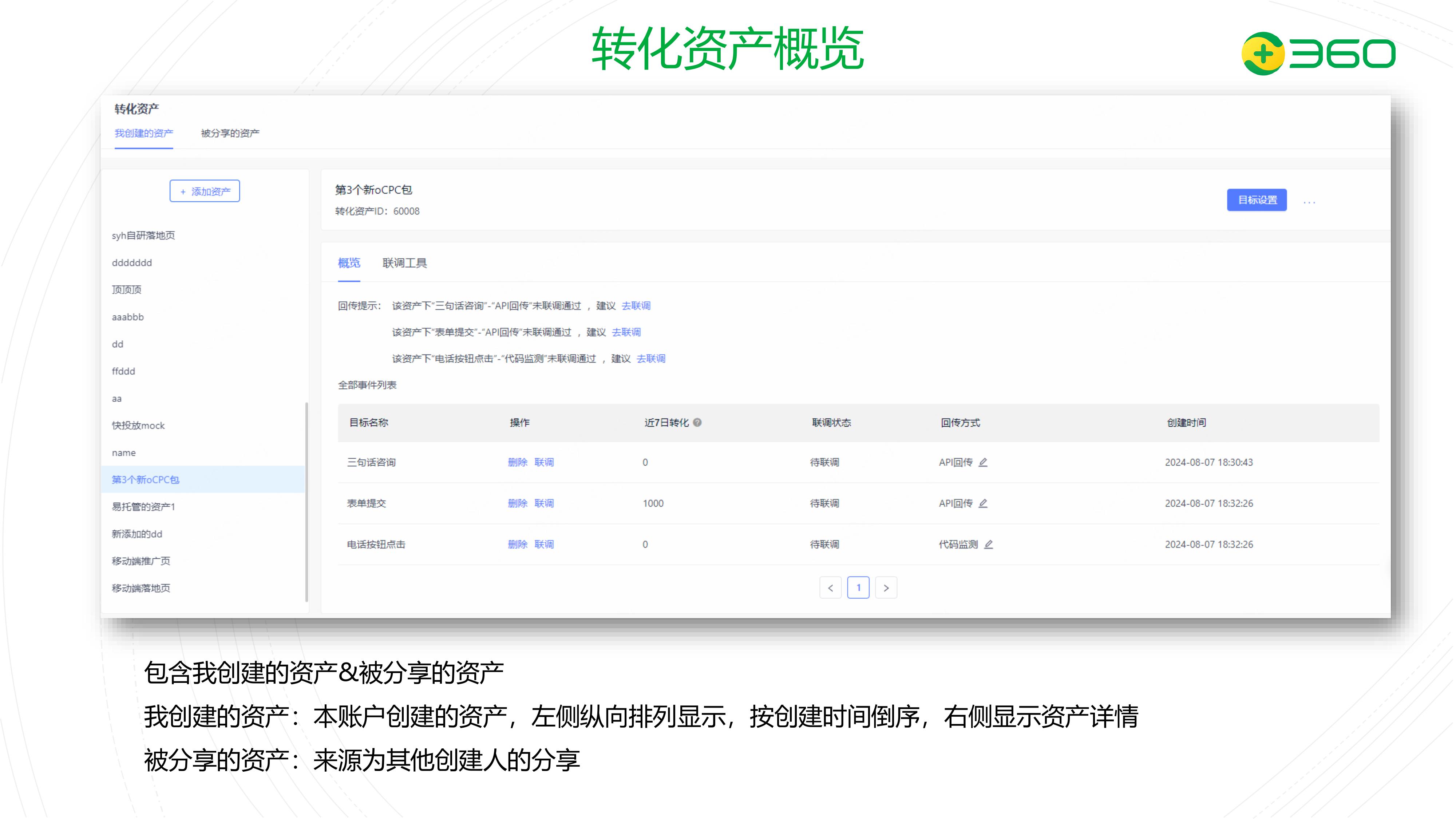Switch to 我创建的资产 tab

143,133
